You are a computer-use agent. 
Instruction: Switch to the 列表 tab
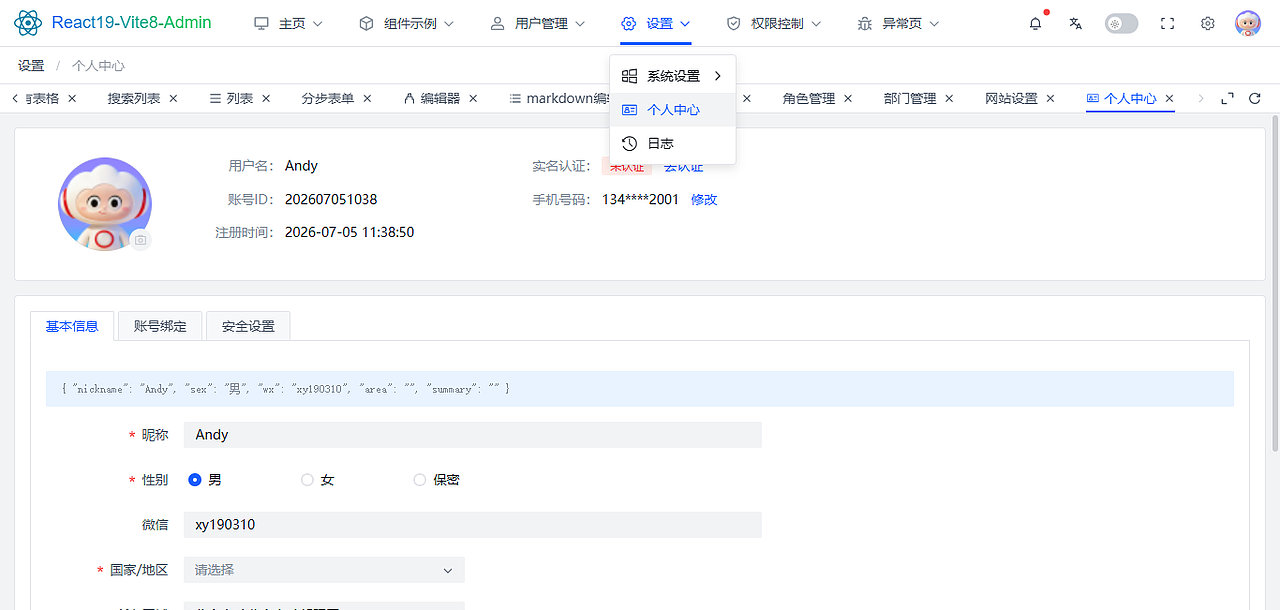[231, 98]
